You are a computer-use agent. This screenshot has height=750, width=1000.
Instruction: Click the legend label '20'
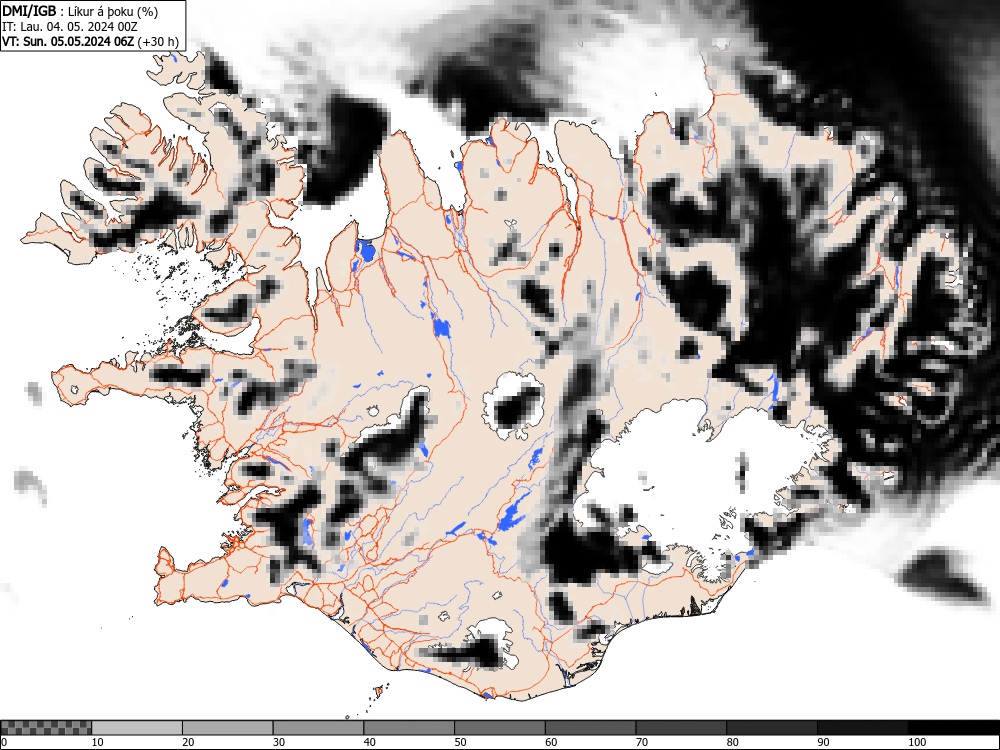coord(188,742)
